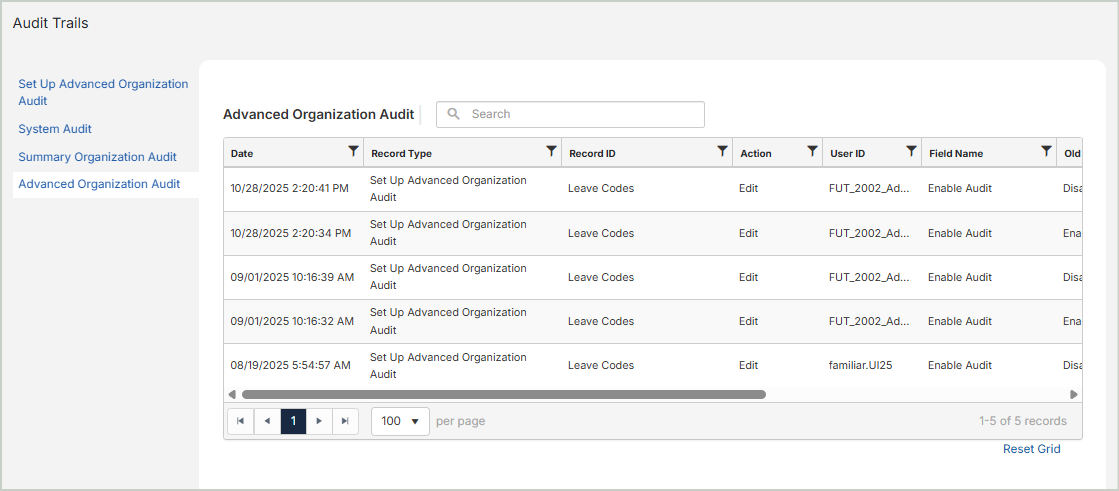Click in the Search input field
Image resolution: width=1119 pixels, height=491 pixels.
pos(580,114)
